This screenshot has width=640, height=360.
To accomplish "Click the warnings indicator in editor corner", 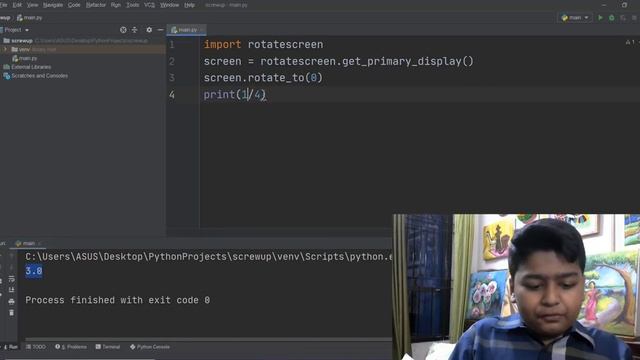I will [x=630, y=42].
